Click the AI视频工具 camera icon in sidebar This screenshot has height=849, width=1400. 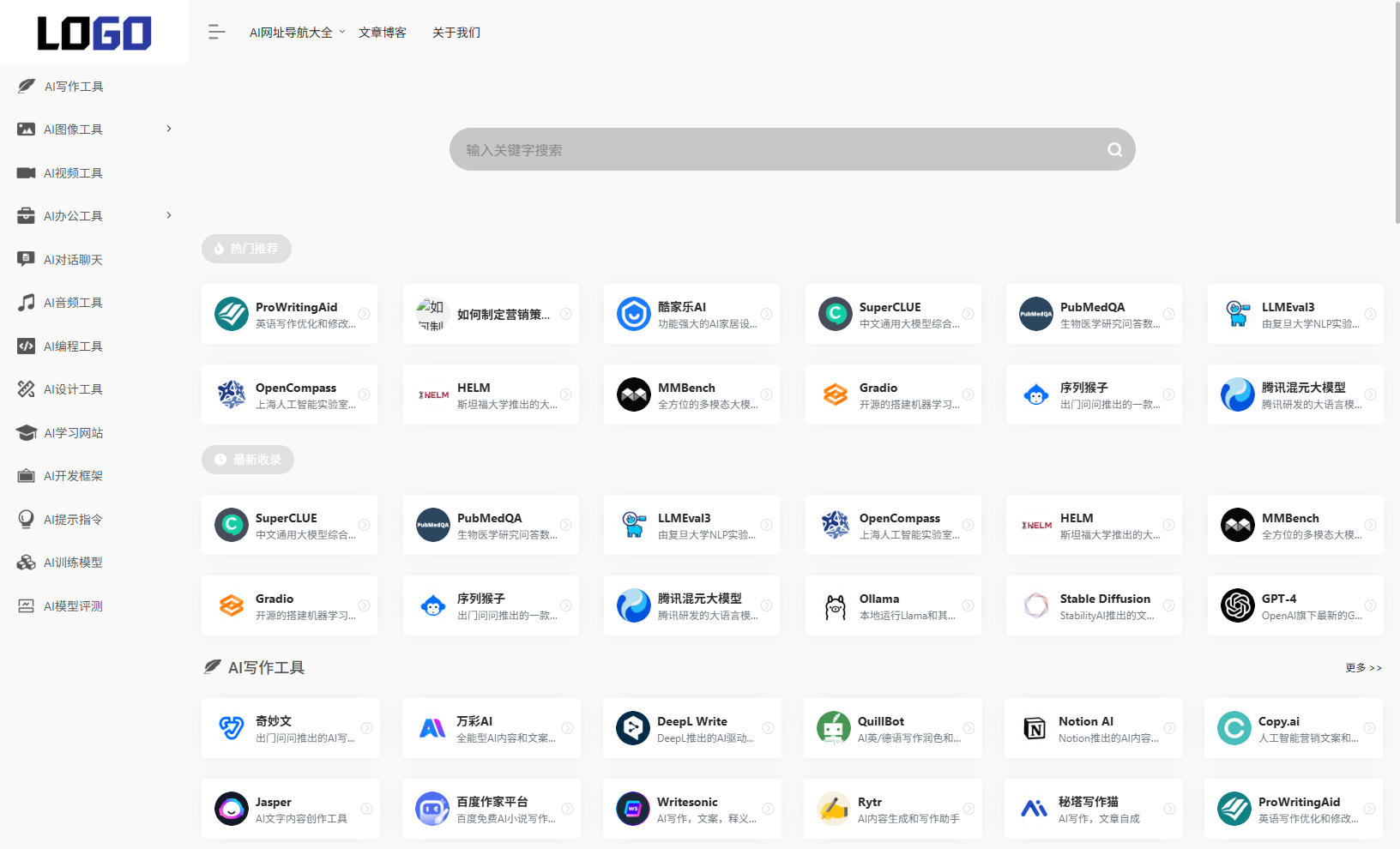[27, 172]
